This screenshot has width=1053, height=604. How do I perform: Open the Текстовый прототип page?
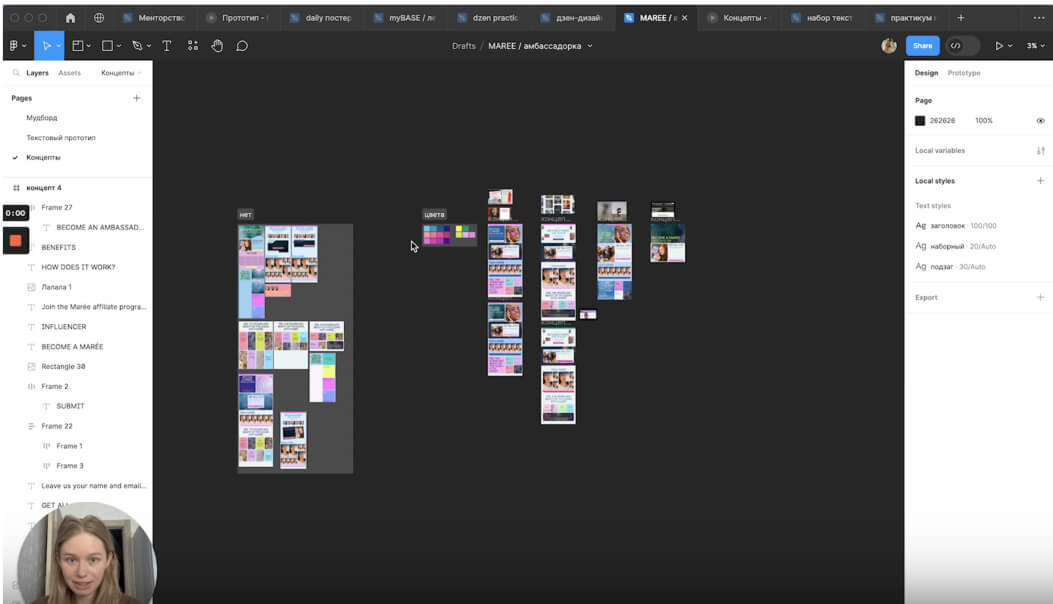pyautogui.click(x=60, y=138)
